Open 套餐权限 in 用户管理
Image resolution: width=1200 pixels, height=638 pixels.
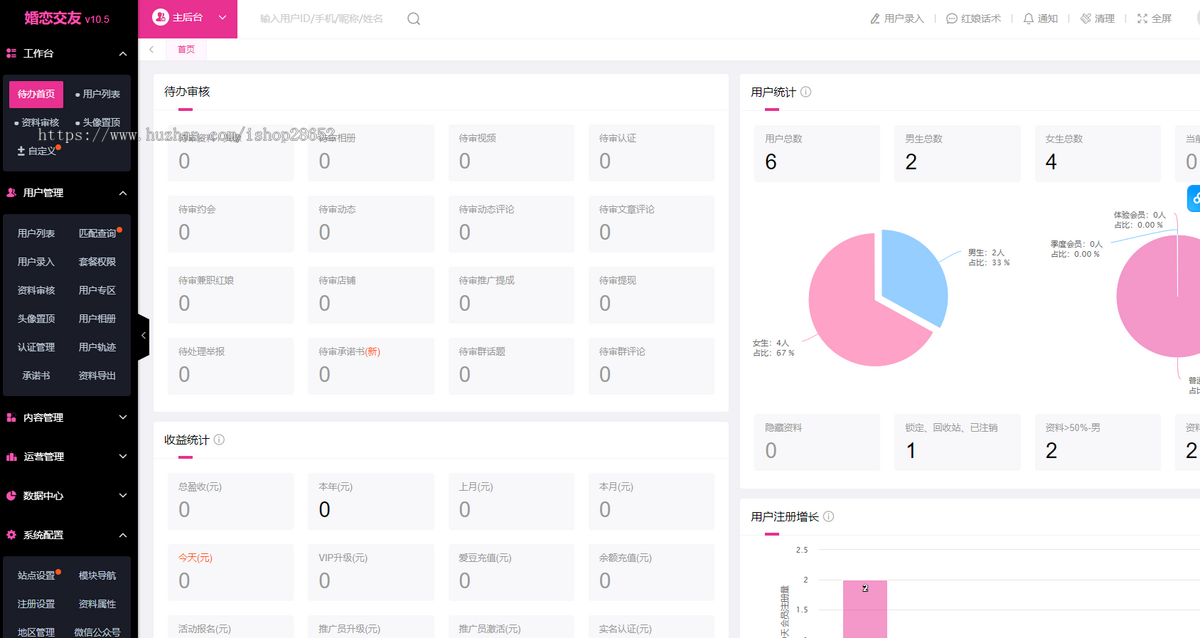tap(97, 262)
